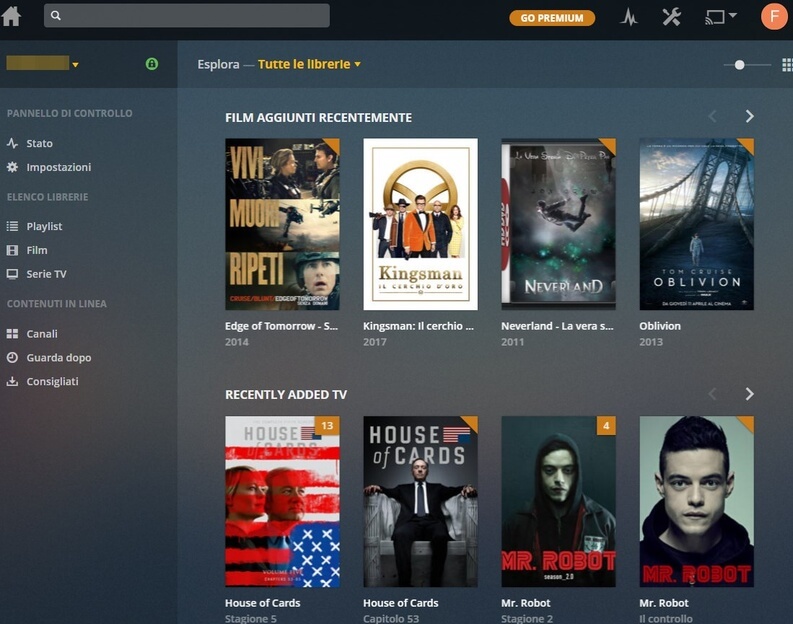Viewport: 793px width, 624px height.
Task: Open Kingsman Il cerchio d'oro poster
Action: [420, 224]
